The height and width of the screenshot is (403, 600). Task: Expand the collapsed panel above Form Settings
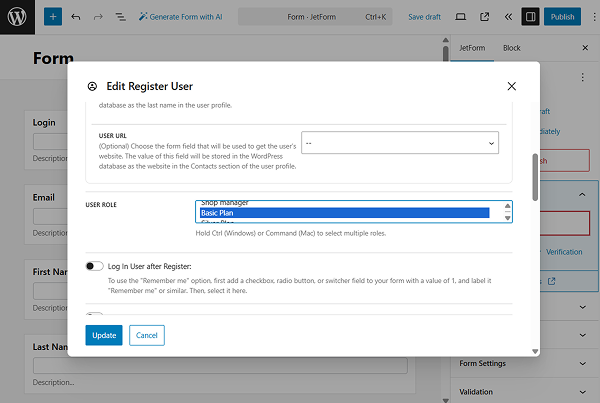tap(582, 335)
